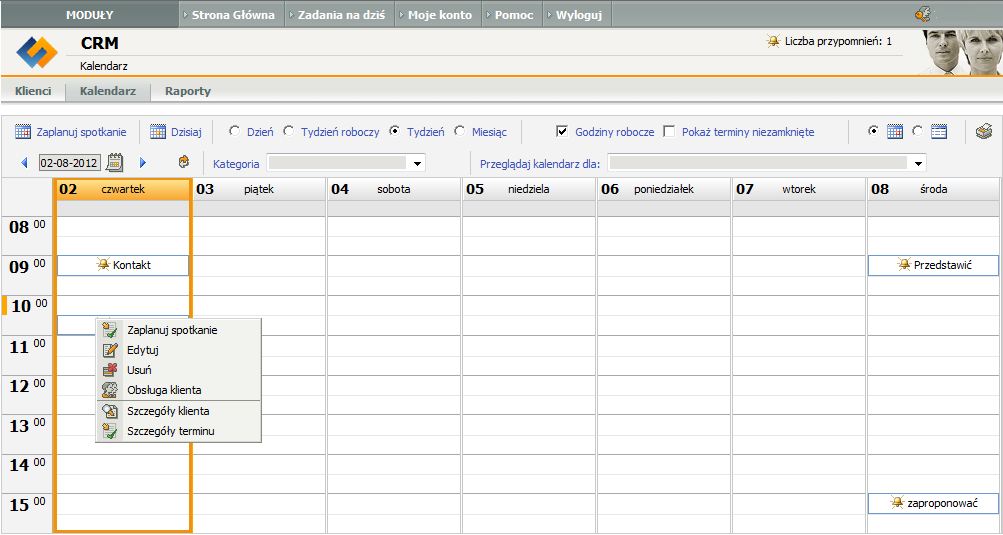This screenshot has width=1003, height=535.
Task: Switch to the Raporty tab
Action: click(188, 91)
